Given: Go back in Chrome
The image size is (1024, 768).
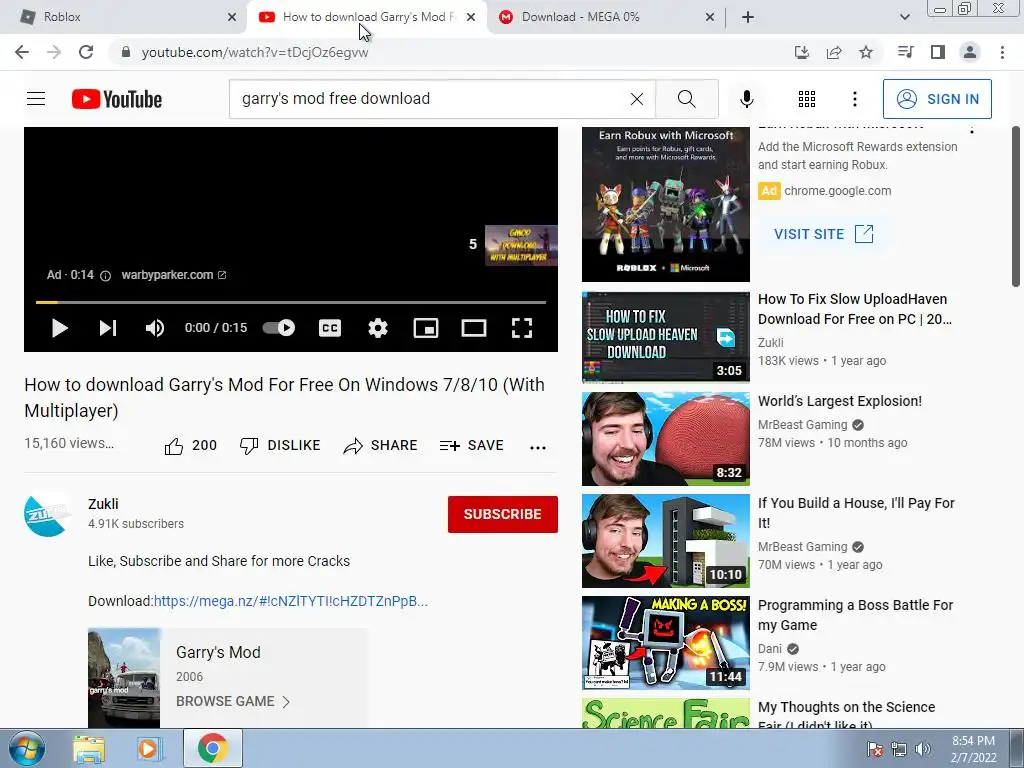Looking at the screenshot, I should pos(22,52).
